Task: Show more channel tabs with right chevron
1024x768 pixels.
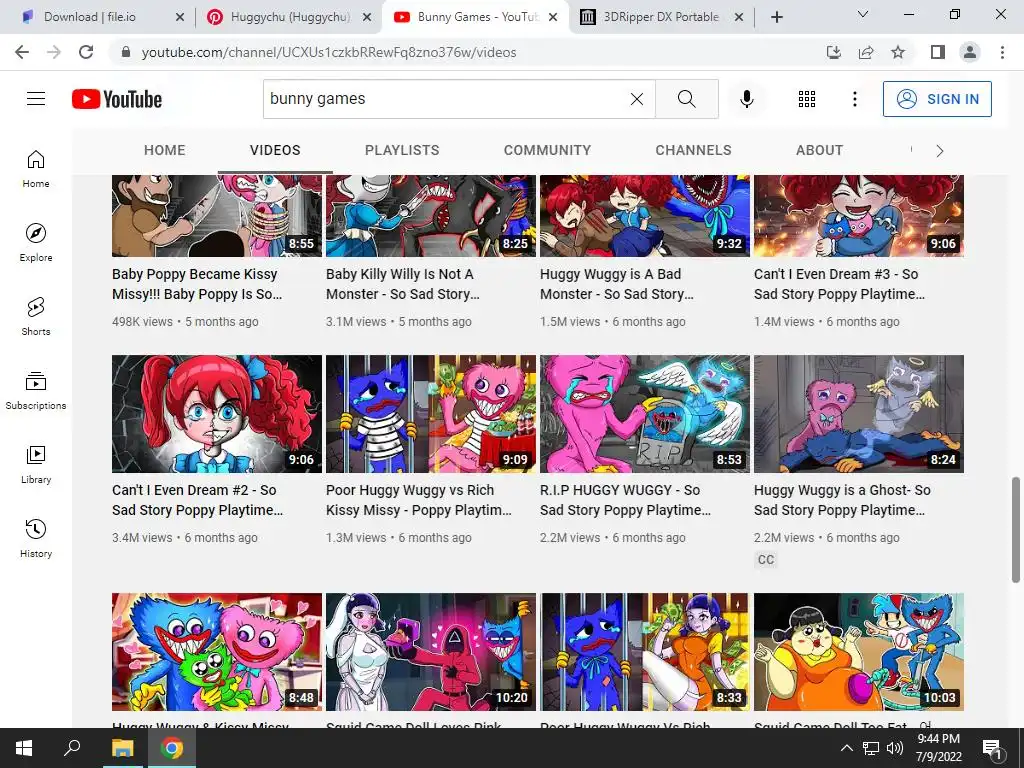Action: click(x=940, y=151)
